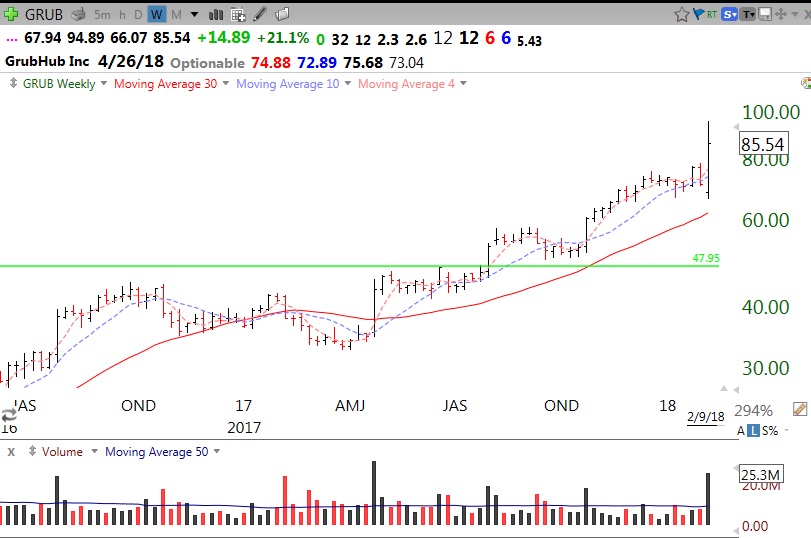
Task: Click the GrubHub Inc company name
Action: coord(47,62)
